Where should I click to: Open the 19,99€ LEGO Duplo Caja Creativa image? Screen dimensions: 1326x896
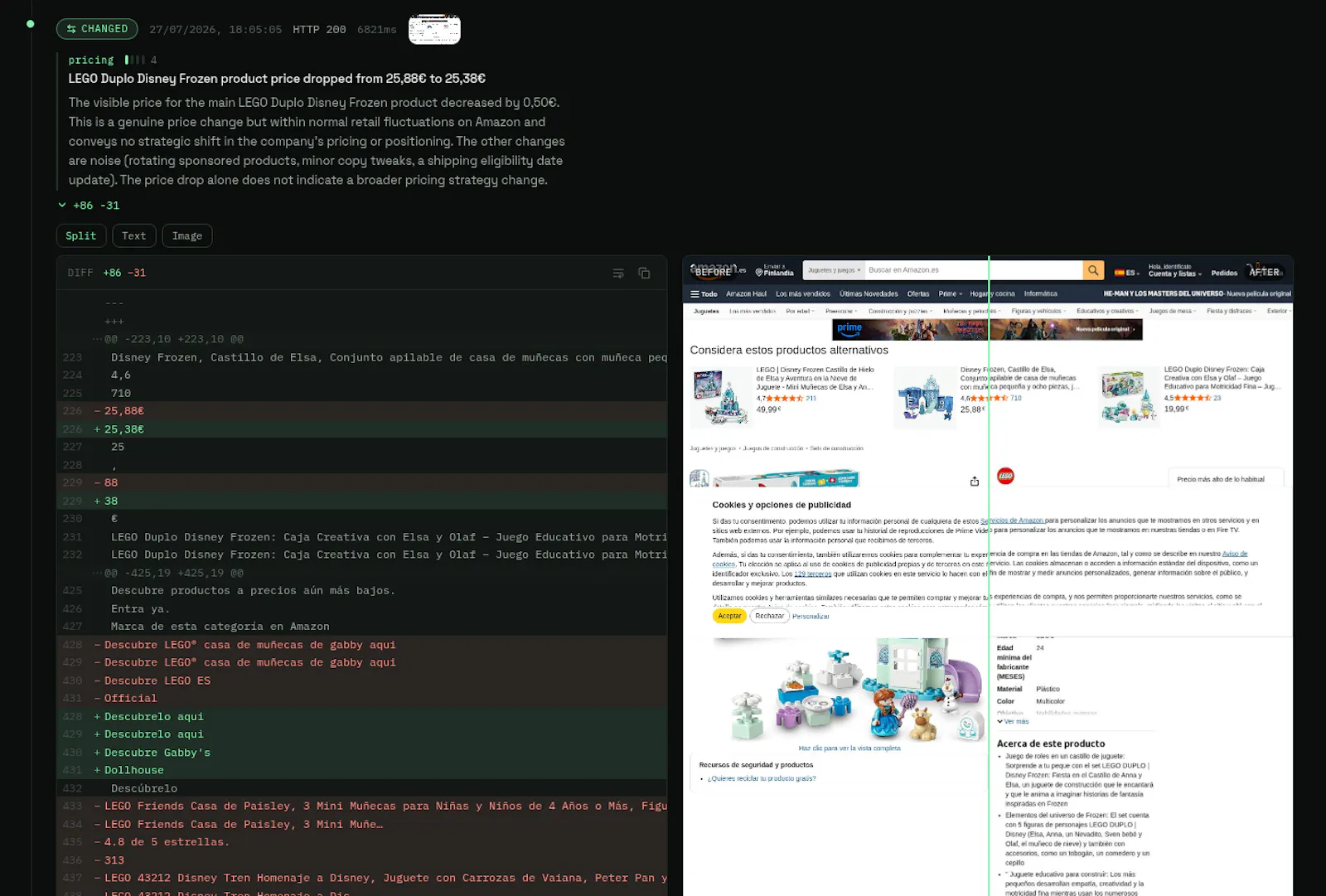1129,397
